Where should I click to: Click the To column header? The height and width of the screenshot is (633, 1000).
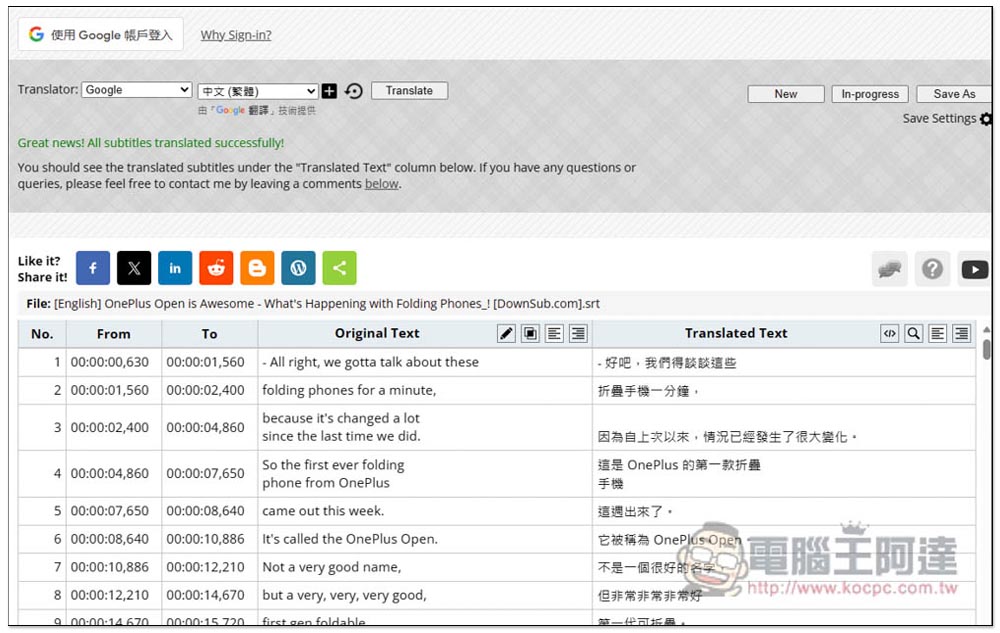[x=209, y=334]
